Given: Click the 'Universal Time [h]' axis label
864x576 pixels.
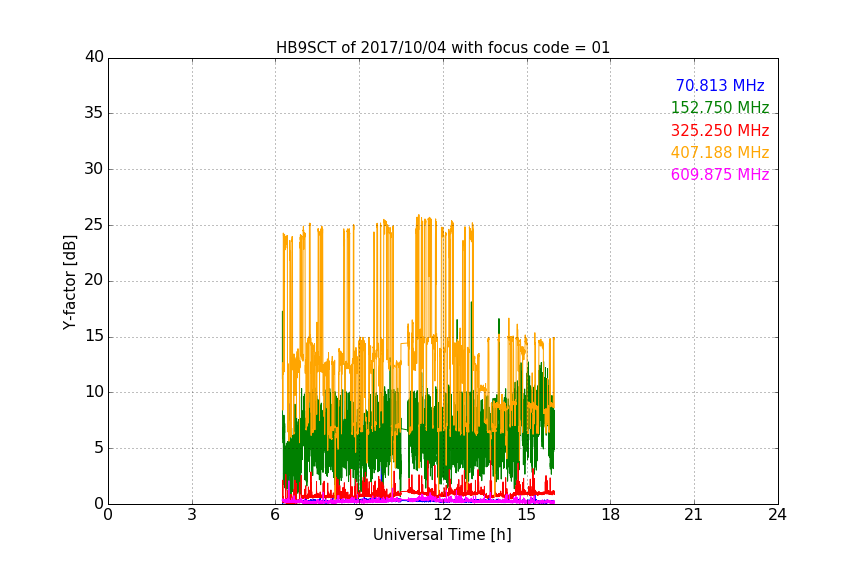Looking at the screenshot, I should [442, 535].
